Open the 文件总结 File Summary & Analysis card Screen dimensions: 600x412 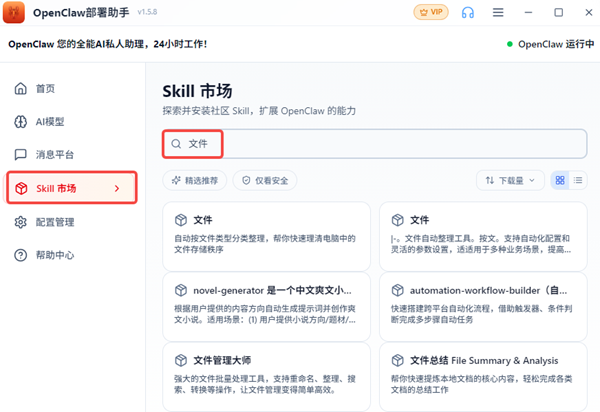[x=483, y=377]
